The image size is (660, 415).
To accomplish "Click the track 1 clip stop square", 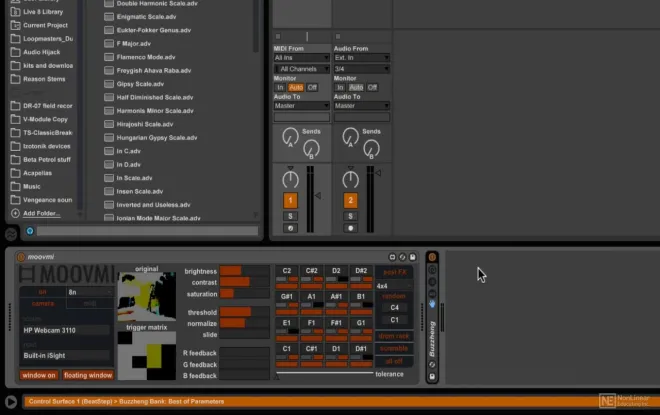I will 278,37.
